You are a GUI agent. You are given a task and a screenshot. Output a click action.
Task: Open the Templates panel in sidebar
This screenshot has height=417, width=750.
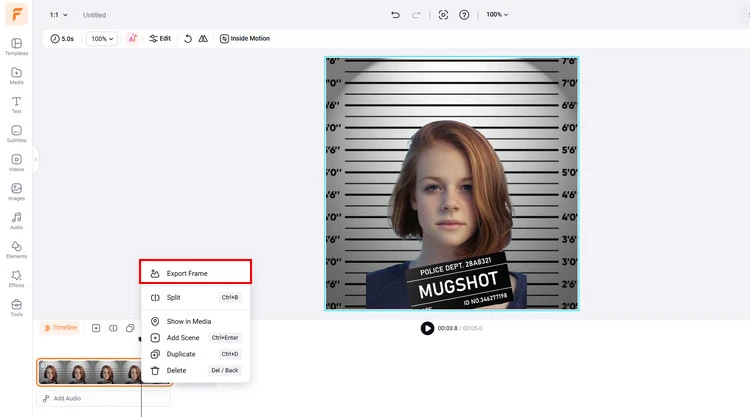[x=16, y=46]
